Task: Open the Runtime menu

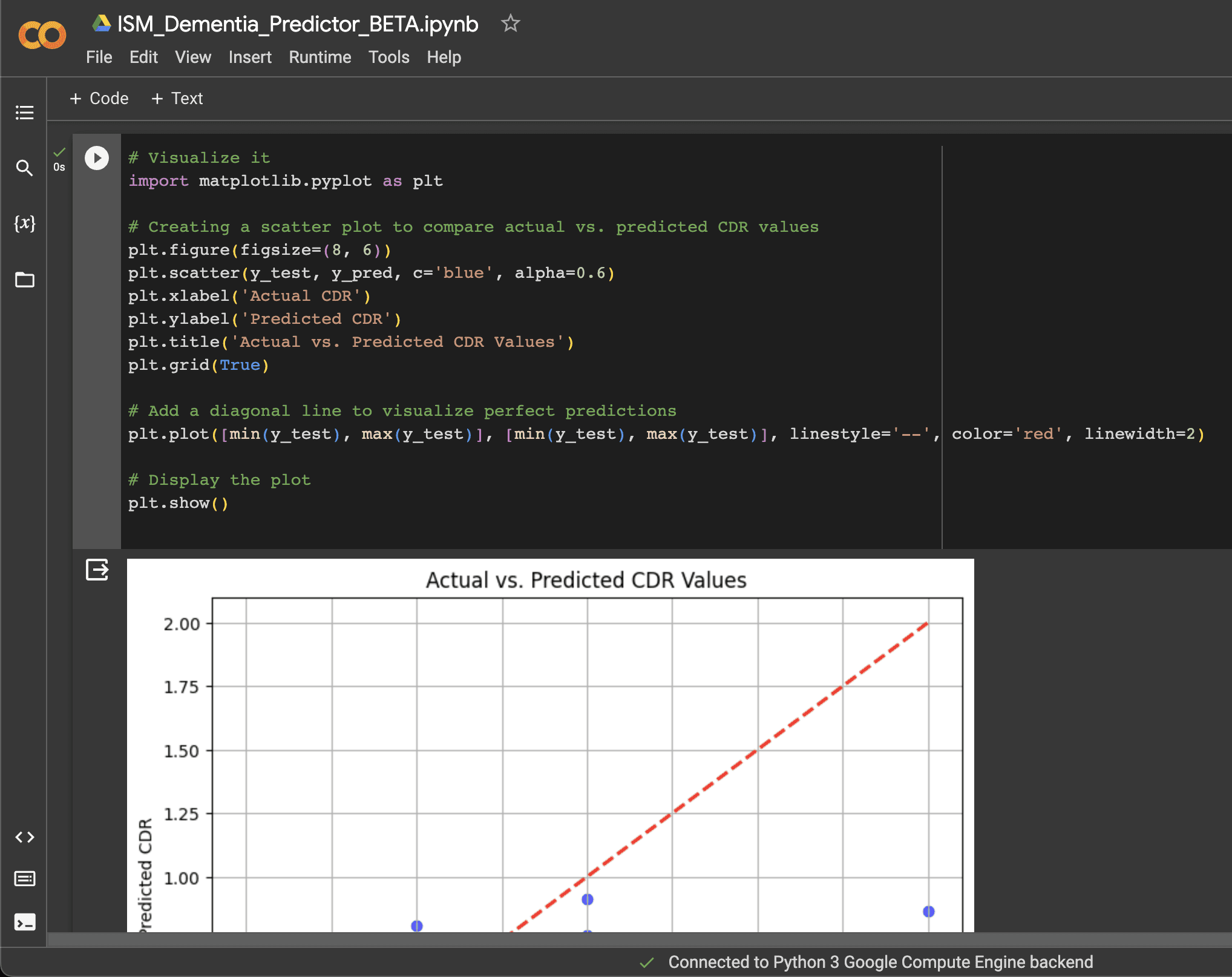Action: (319, 57)
